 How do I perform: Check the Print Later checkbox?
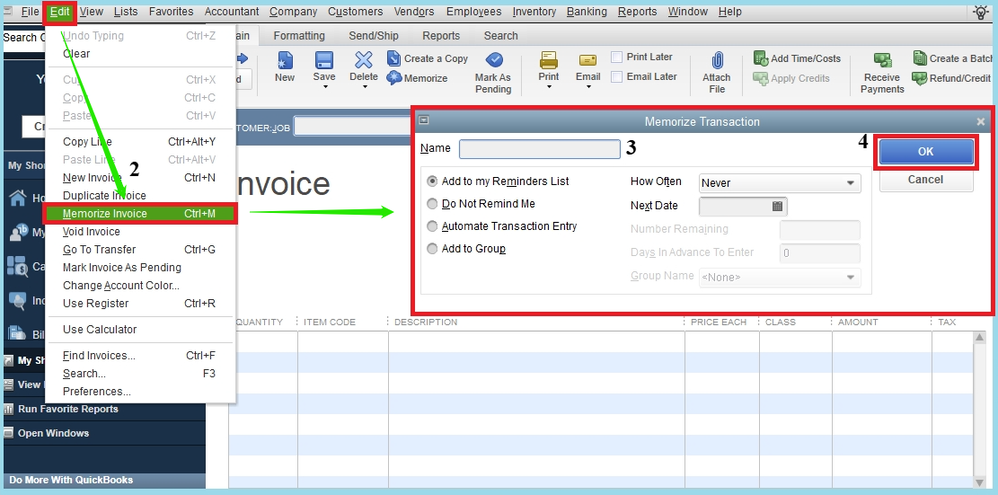[x=616, y=57]
